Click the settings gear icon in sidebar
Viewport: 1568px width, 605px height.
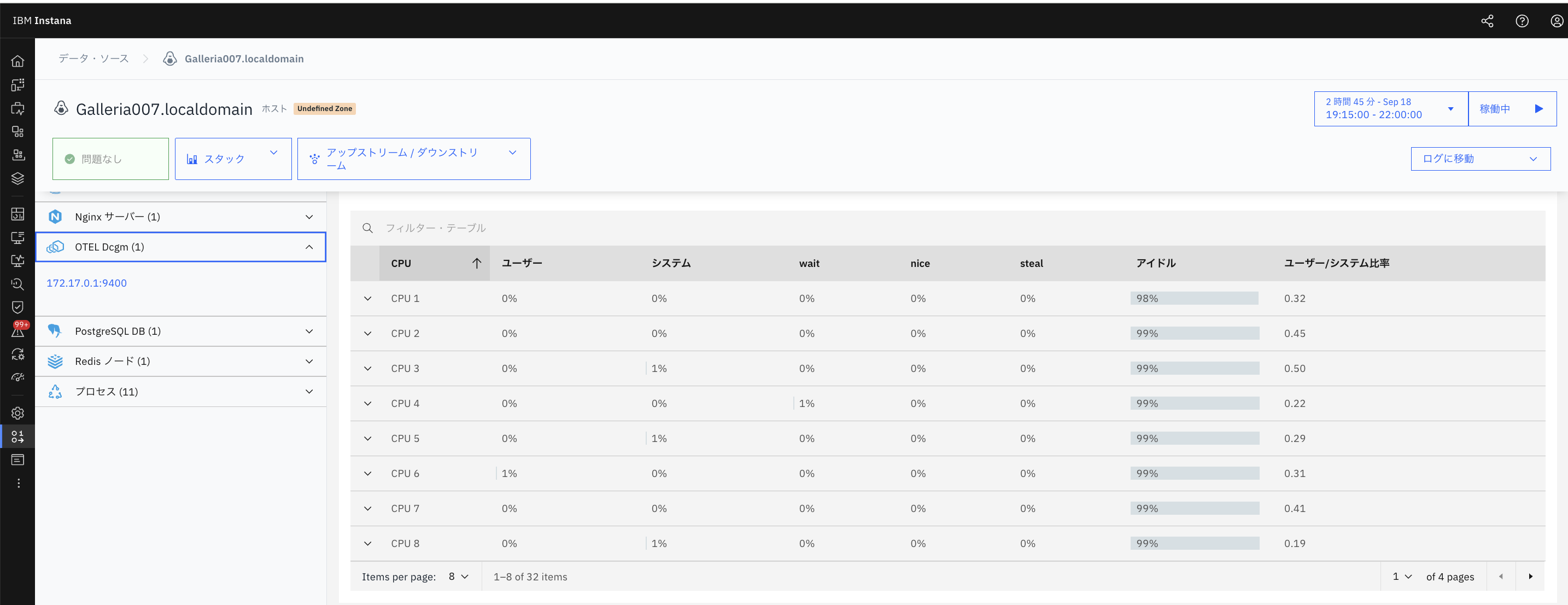17,413
